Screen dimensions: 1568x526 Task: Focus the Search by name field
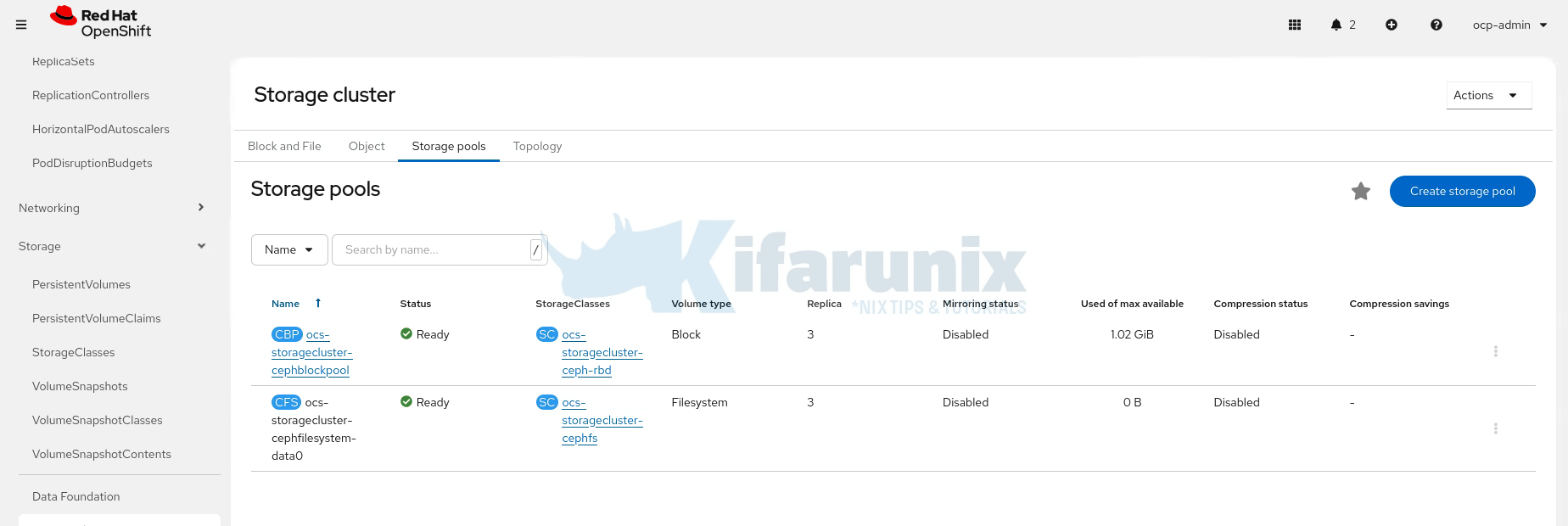pyautogui.click(x=440, y=249)
